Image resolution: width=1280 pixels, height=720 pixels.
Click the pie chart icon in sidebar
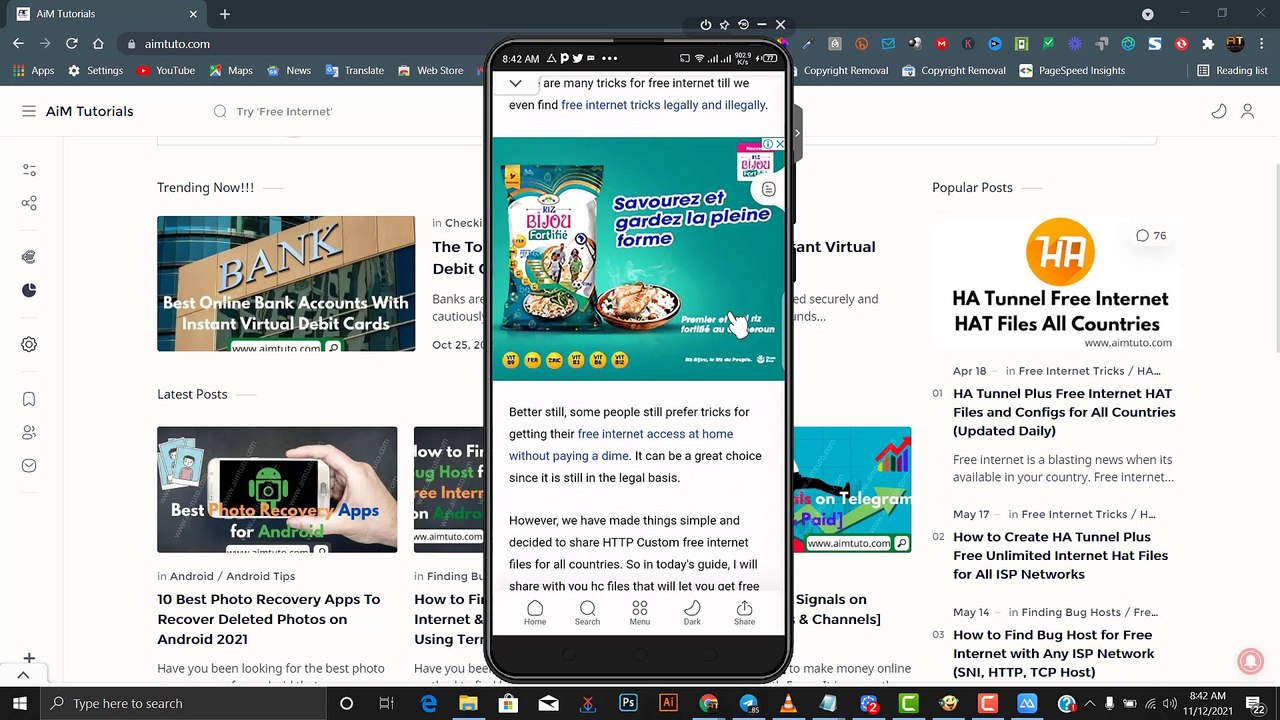[29, 290]
